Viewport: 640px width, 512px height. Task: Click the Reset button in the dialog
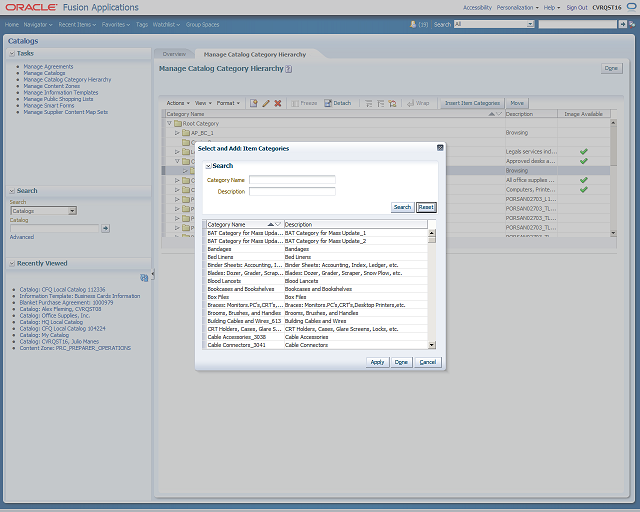coord(426,207)
